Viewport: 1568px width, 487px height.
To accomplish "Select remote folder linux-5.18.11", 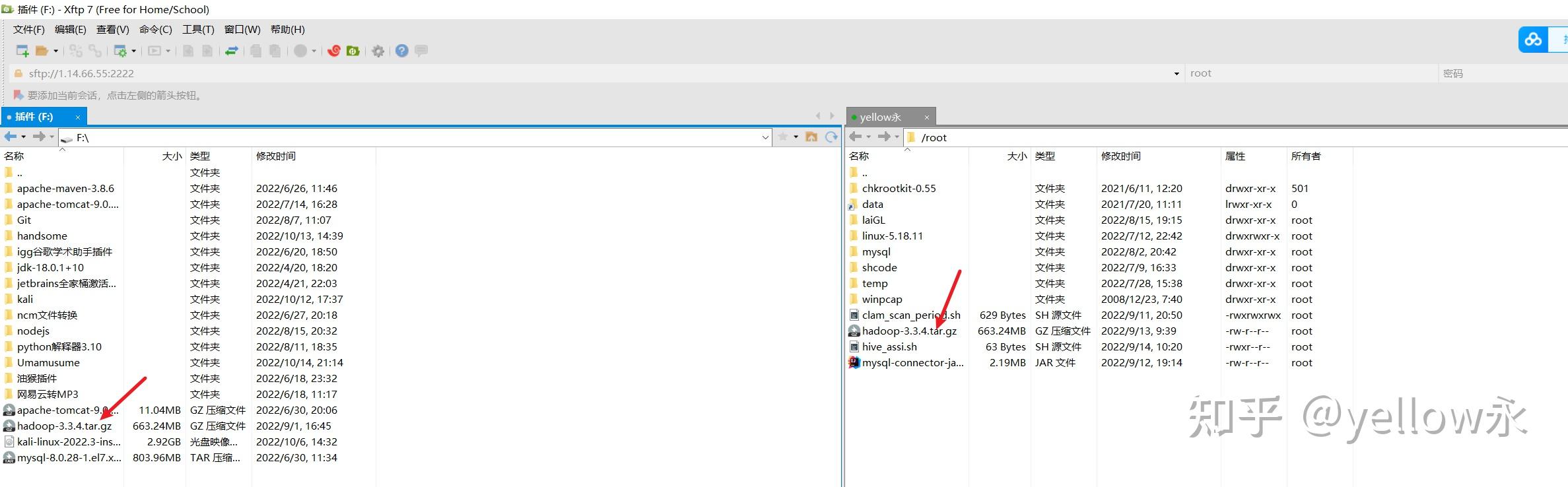I will (x=892, y=236).
